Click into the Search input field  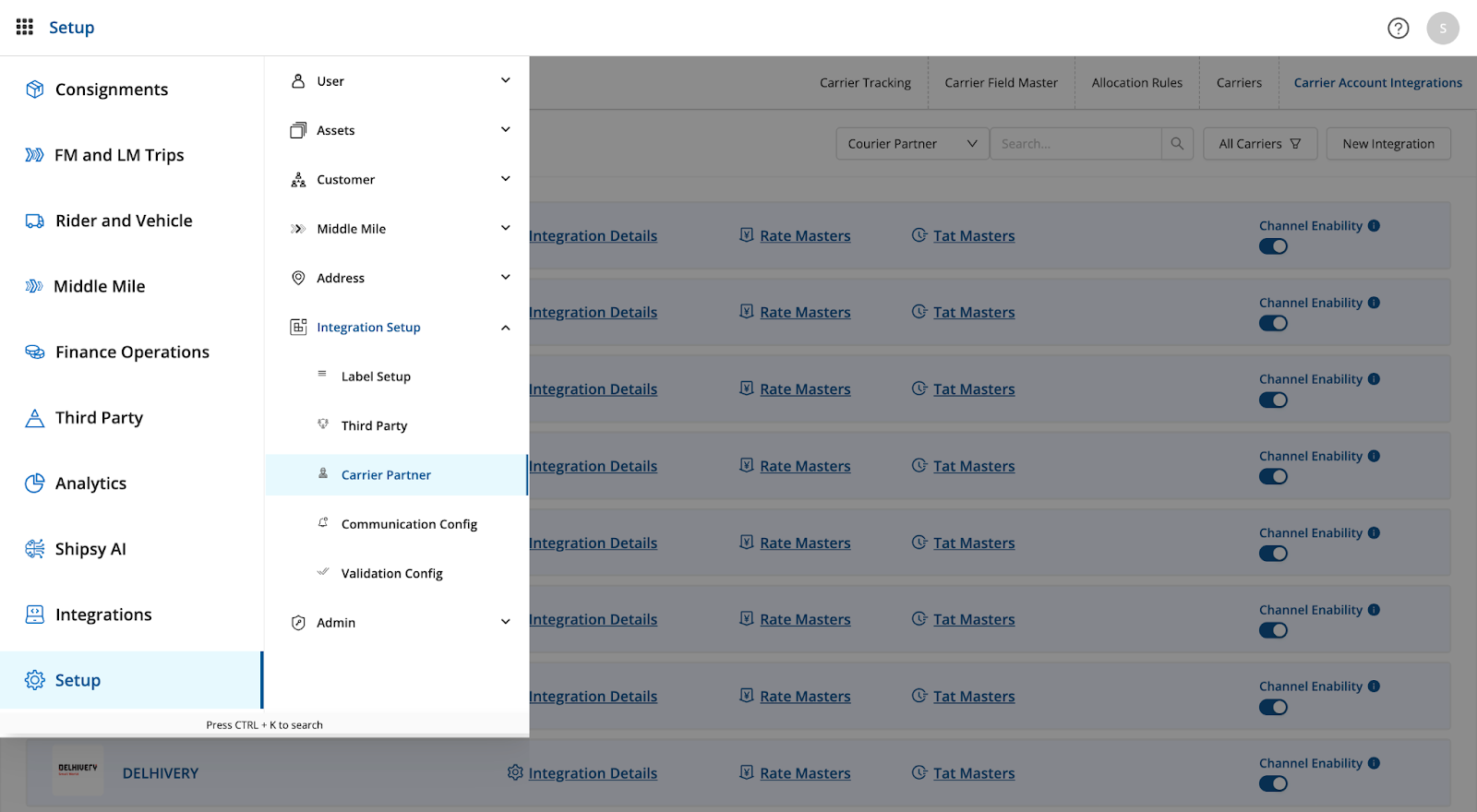(1075, 144)
